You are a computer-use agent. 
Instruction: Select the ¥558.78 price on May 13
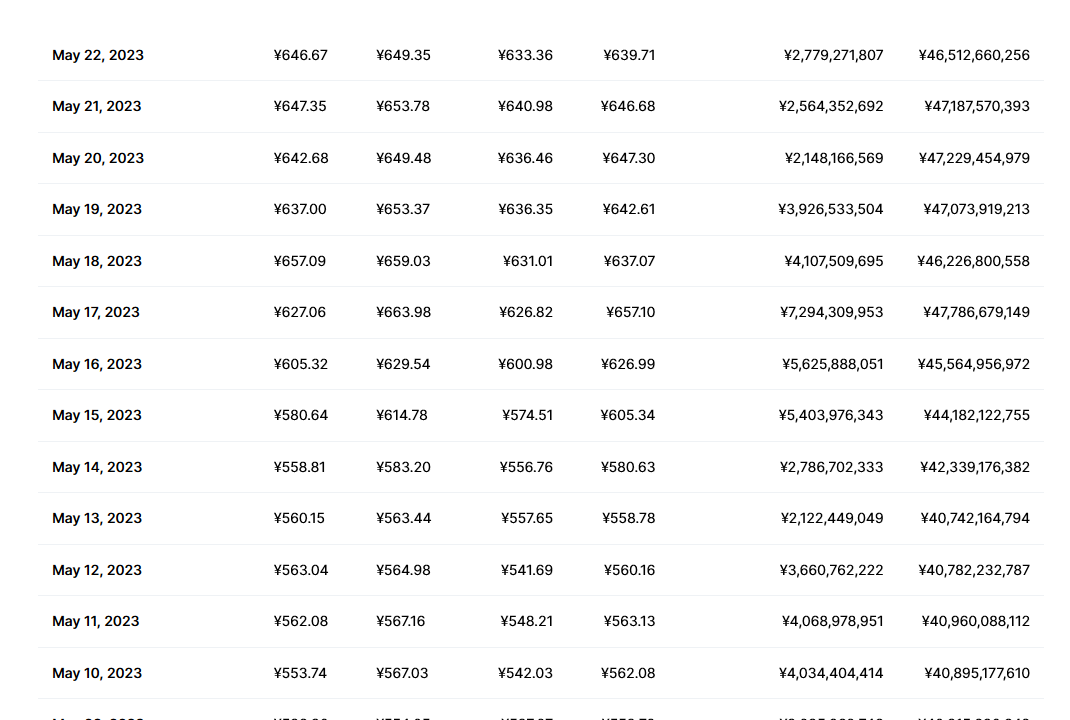[628, 518]
